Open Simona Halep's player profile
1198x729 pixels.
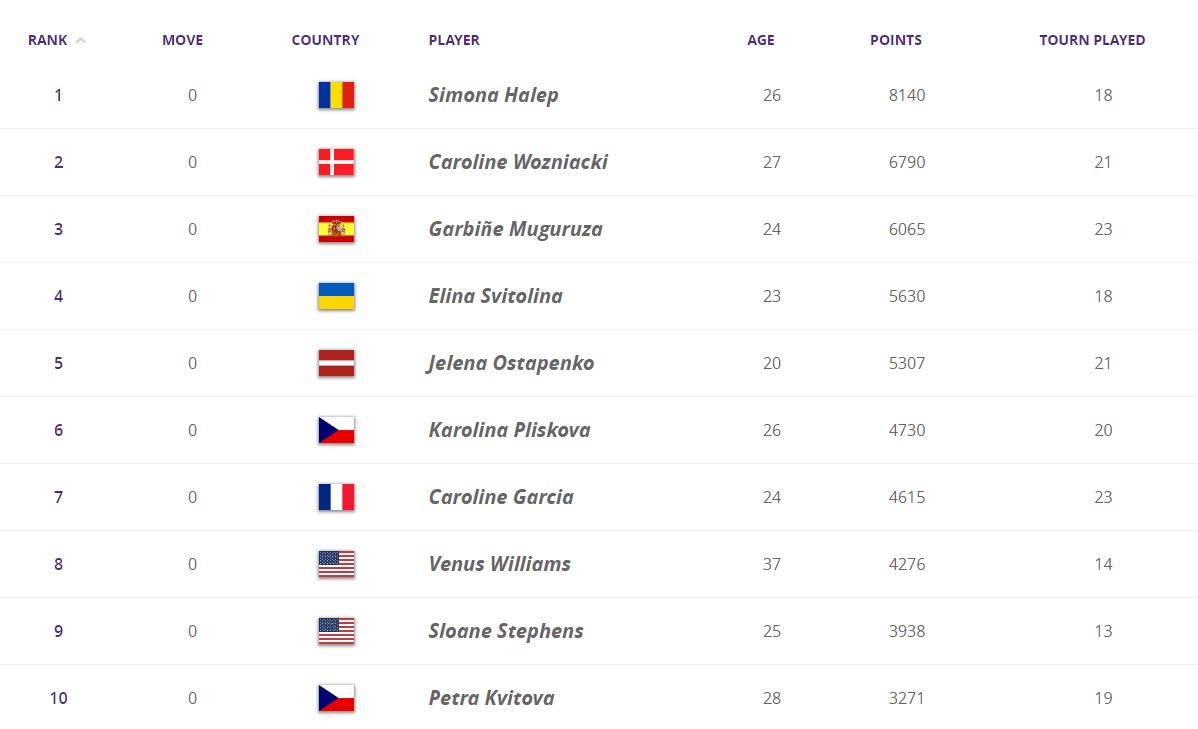(493, 95)
